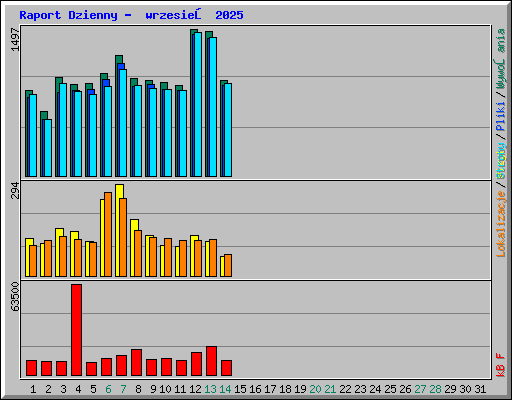Click the red 'KB F' legend label
Viewport: 512px width, 400px height.
click(x=500, y=365)
